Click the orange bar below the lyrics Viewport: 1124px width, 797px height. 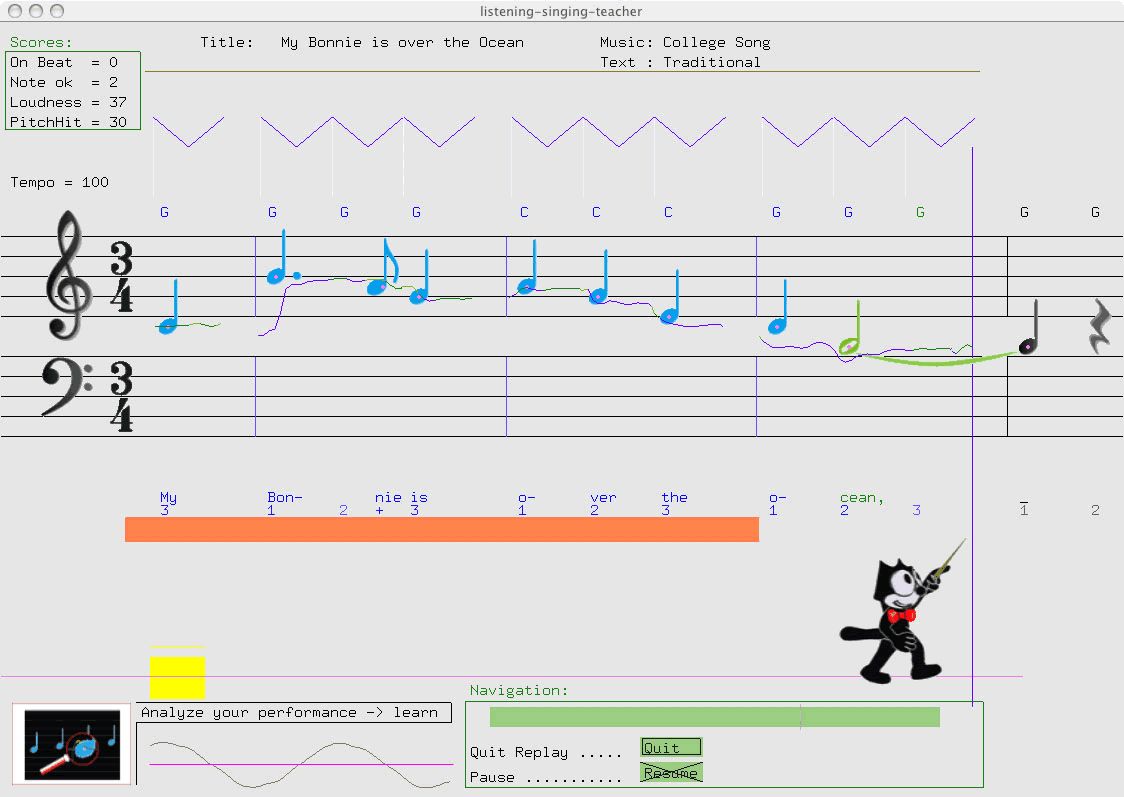click(440, 529)
